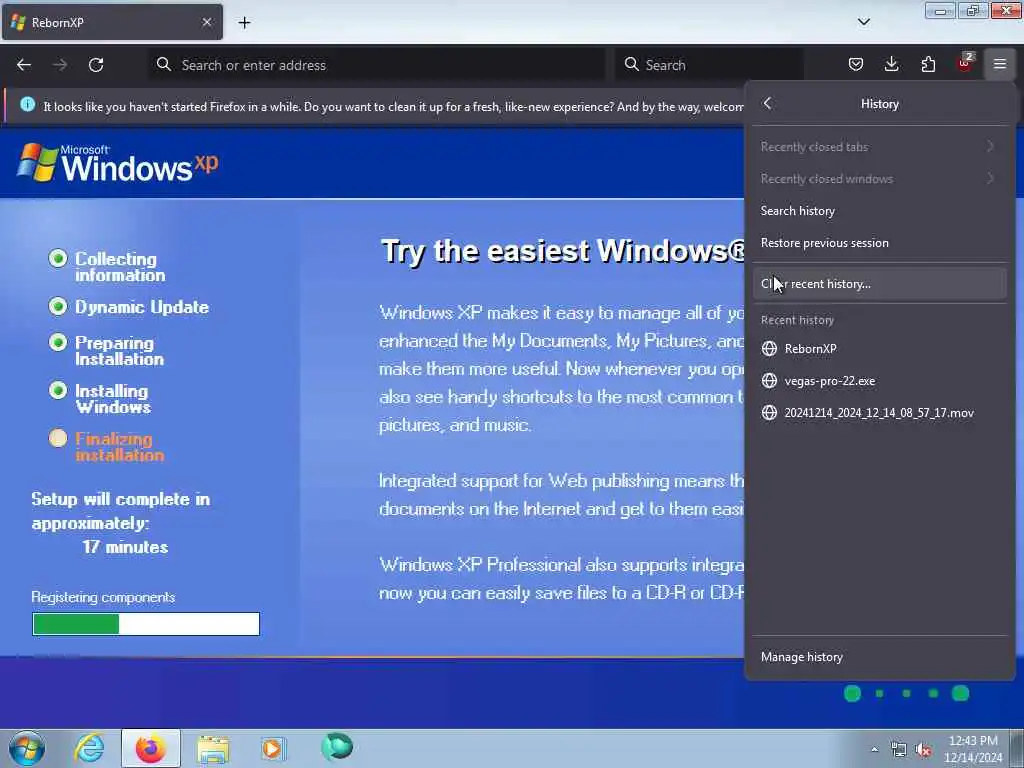Select Clear recent history
The height and width of the screenshot is (768, 1024).
click(879, 284)
